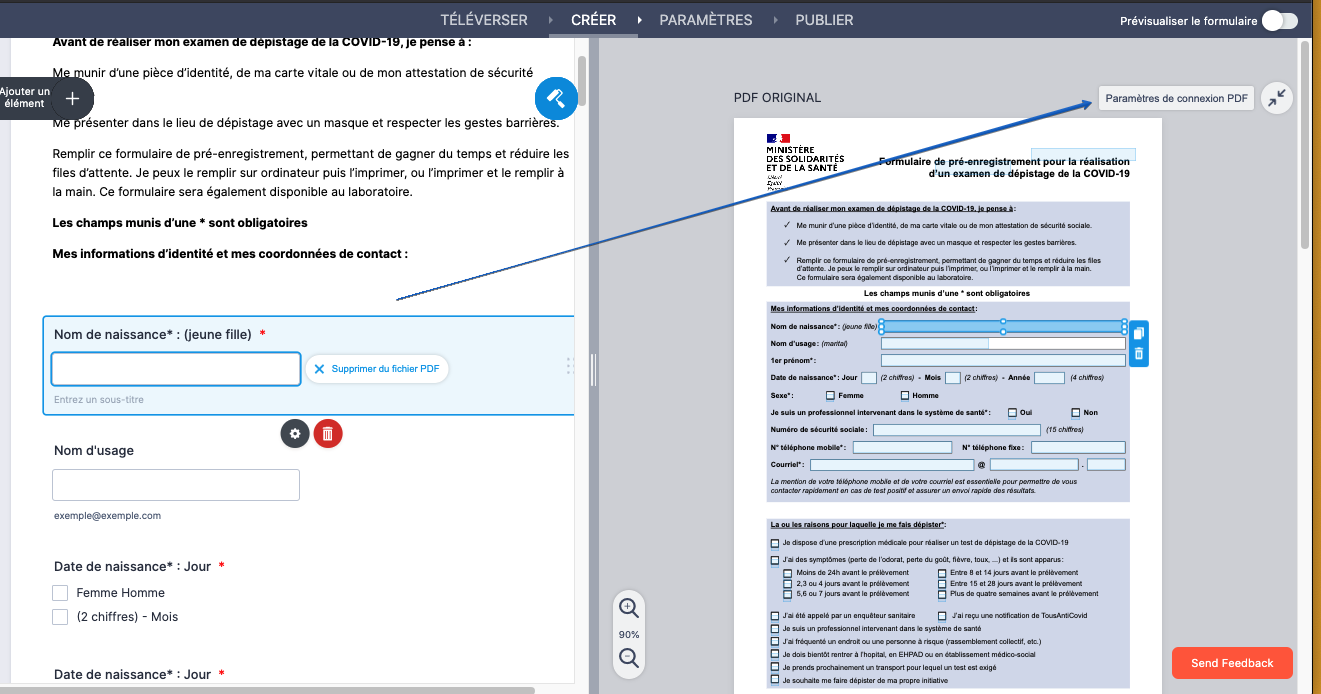This screenshot has width=1321, height=694.
Task: Click the Nom de naissance text input
Action: (x=176, y=369)
